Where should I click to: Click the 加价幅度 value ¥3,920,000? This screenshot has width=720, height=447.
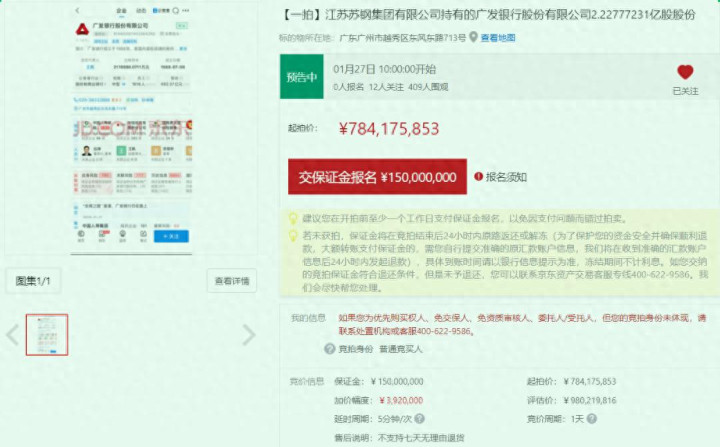pyautogui.click(x=401, y=400)
